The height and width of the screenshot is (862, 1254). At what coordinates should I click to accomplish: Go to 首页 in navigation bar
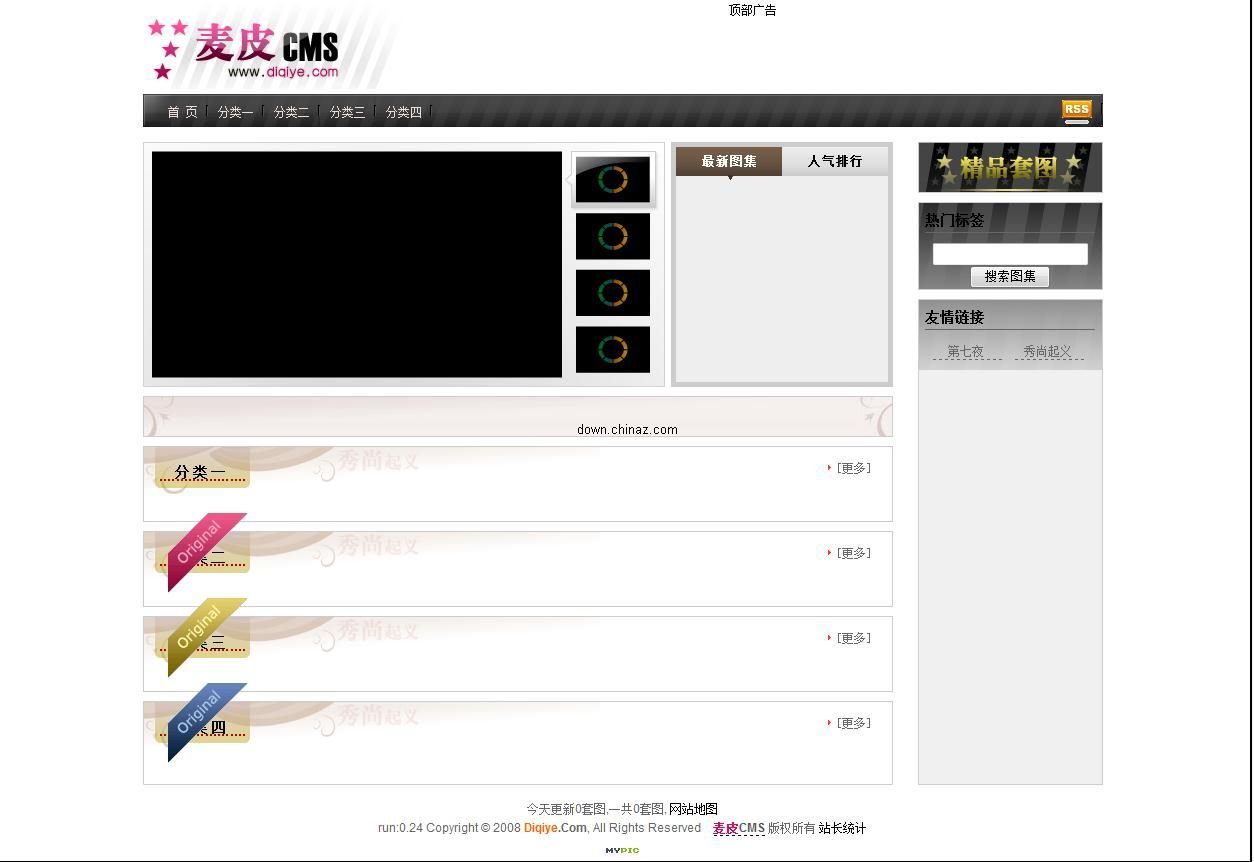pos(182,112)
